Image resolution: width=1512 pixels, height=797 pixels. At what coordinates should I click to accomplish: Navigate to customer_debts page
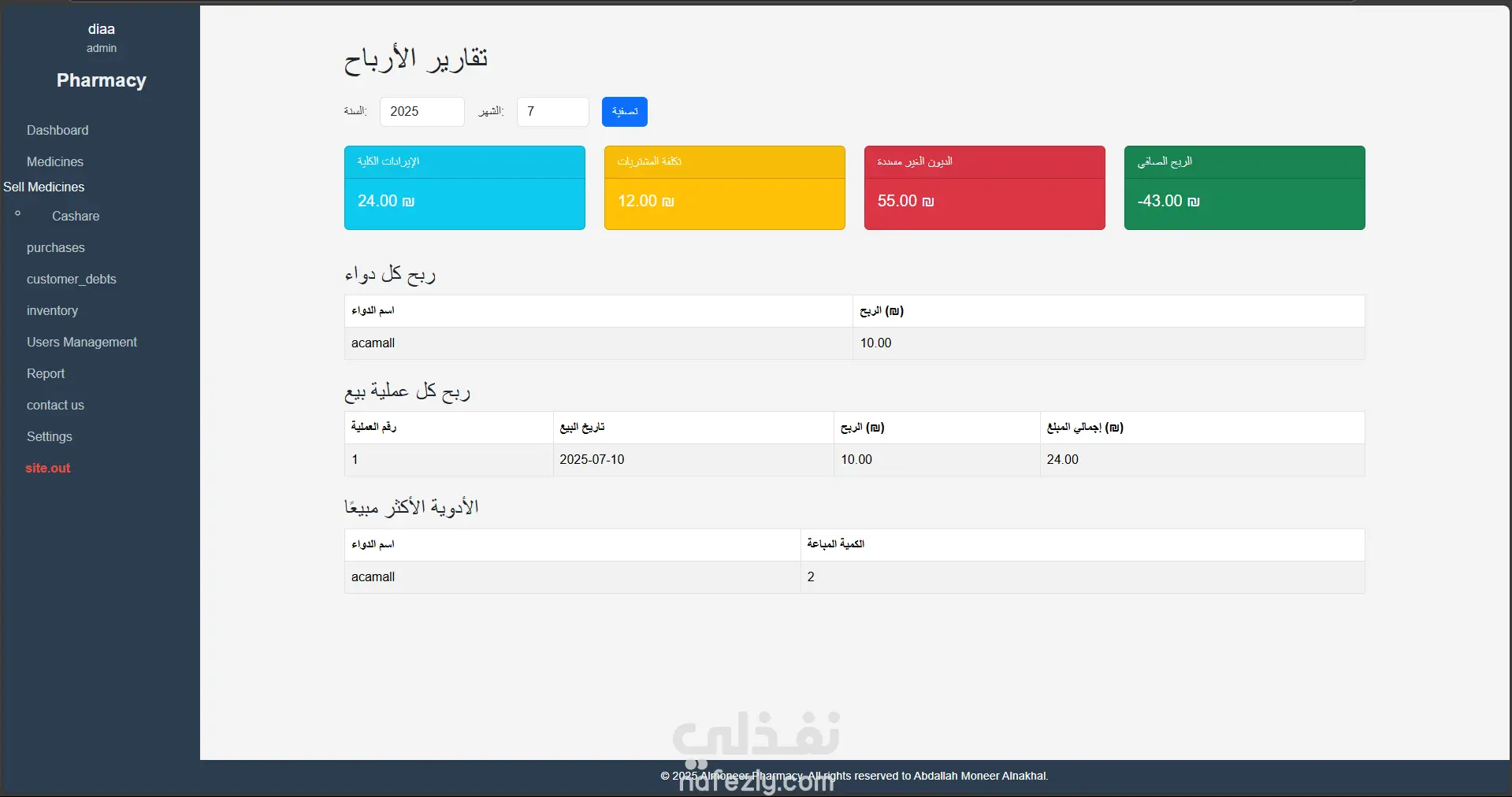[72, 279]
